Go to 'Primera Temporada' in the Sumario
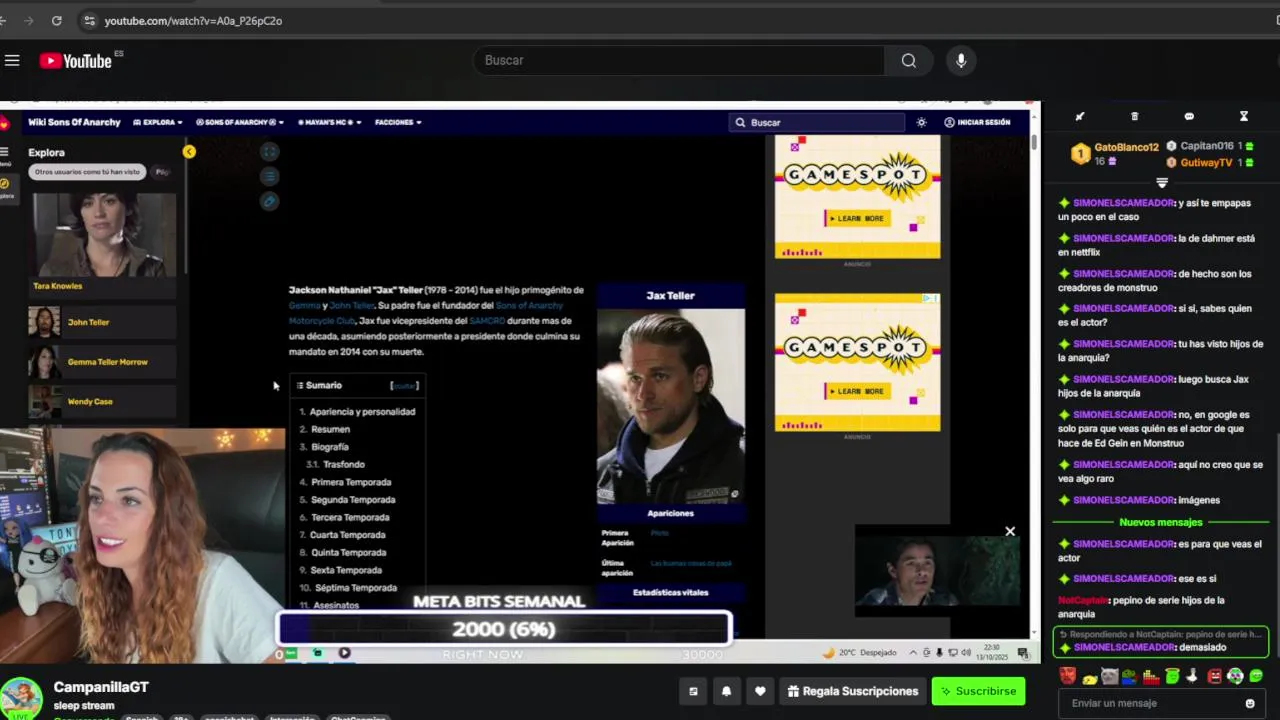Screen dimensions: 1280x720 tap(351, 482)
